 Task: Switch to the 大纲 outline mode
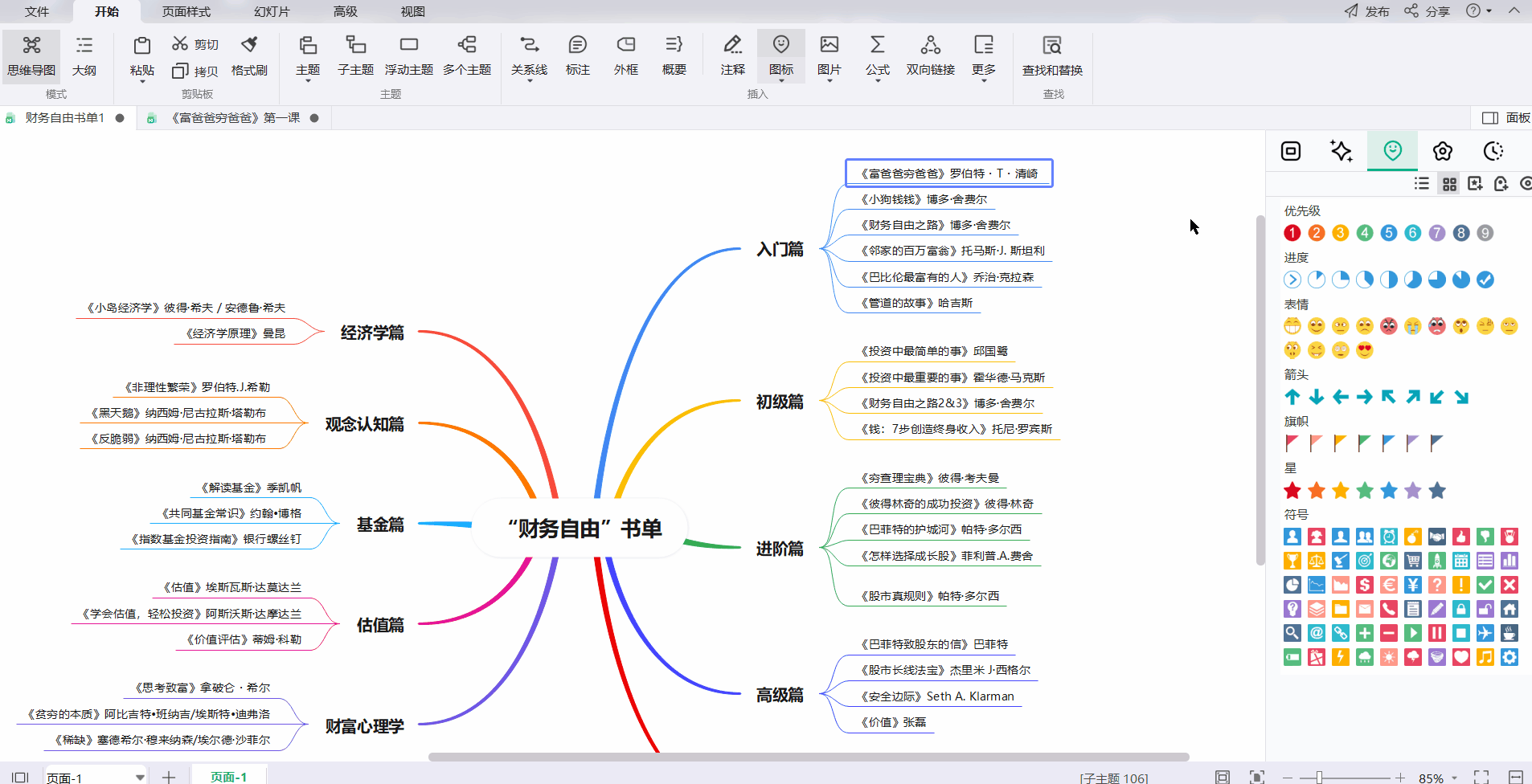[84, 56]
